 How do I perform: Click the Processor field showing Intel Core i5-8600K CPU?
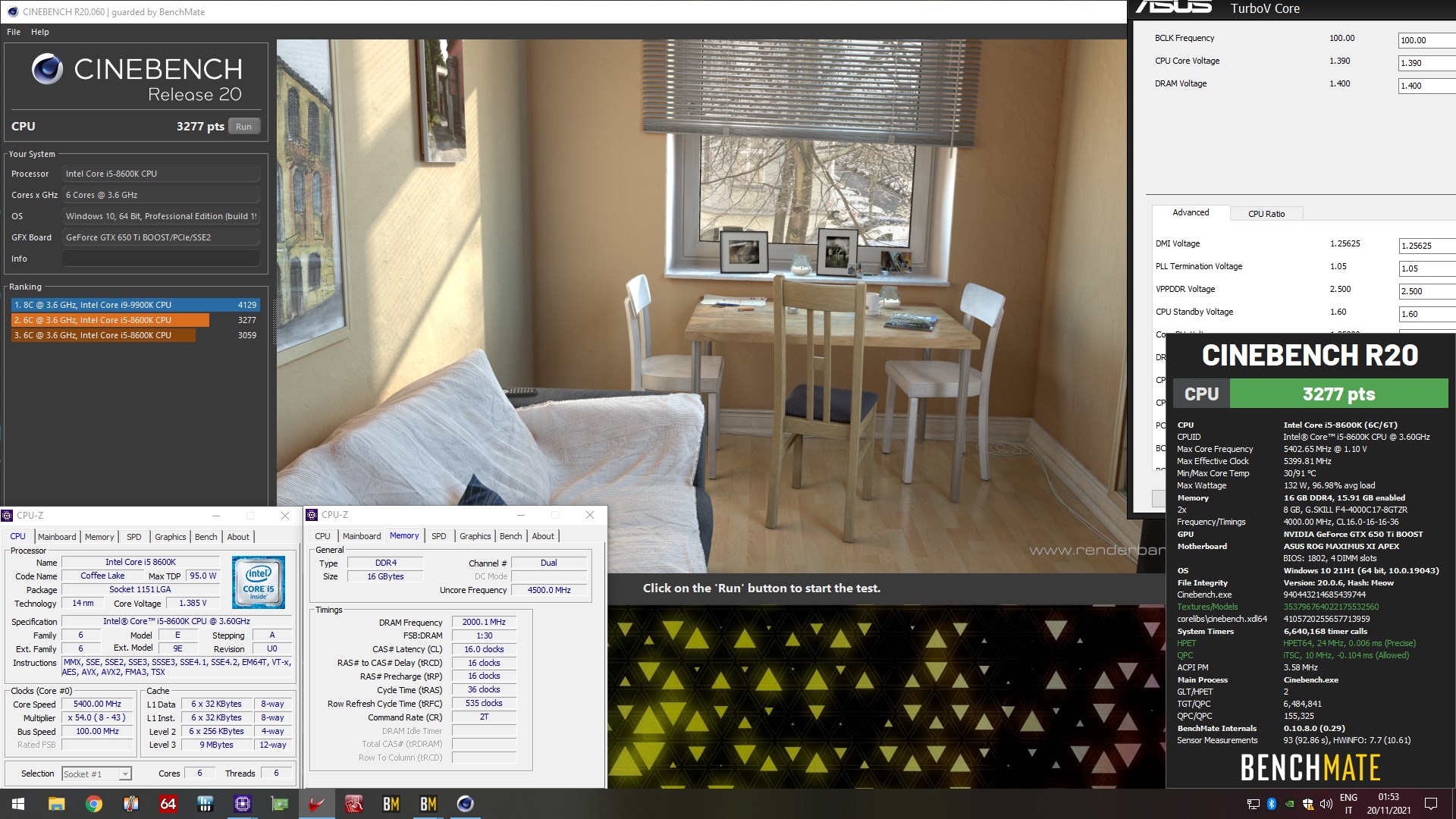pyautogui.click(x=161, y=174)
